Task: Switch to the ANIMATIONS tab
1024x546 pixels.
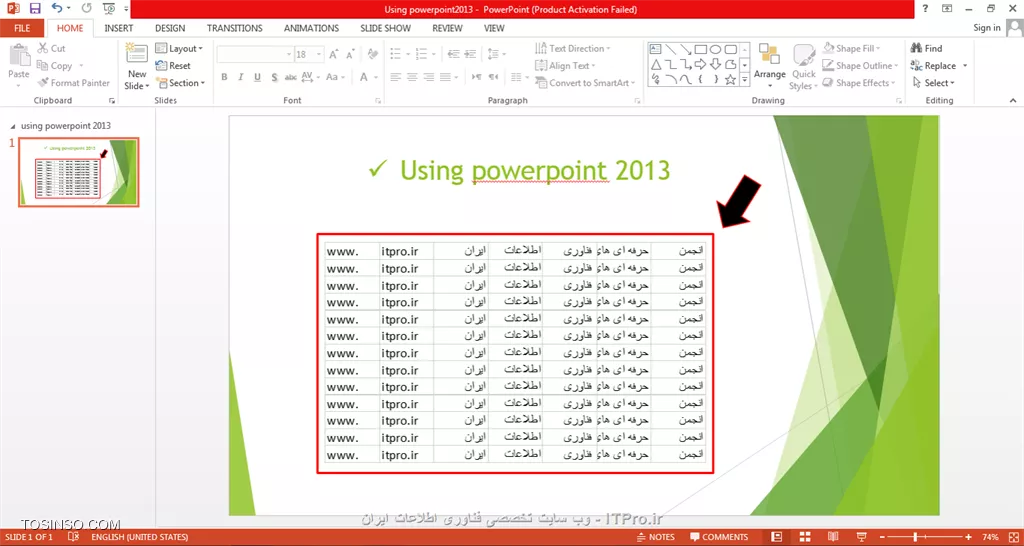Action: pyautogui.click(x=312, y=28)
